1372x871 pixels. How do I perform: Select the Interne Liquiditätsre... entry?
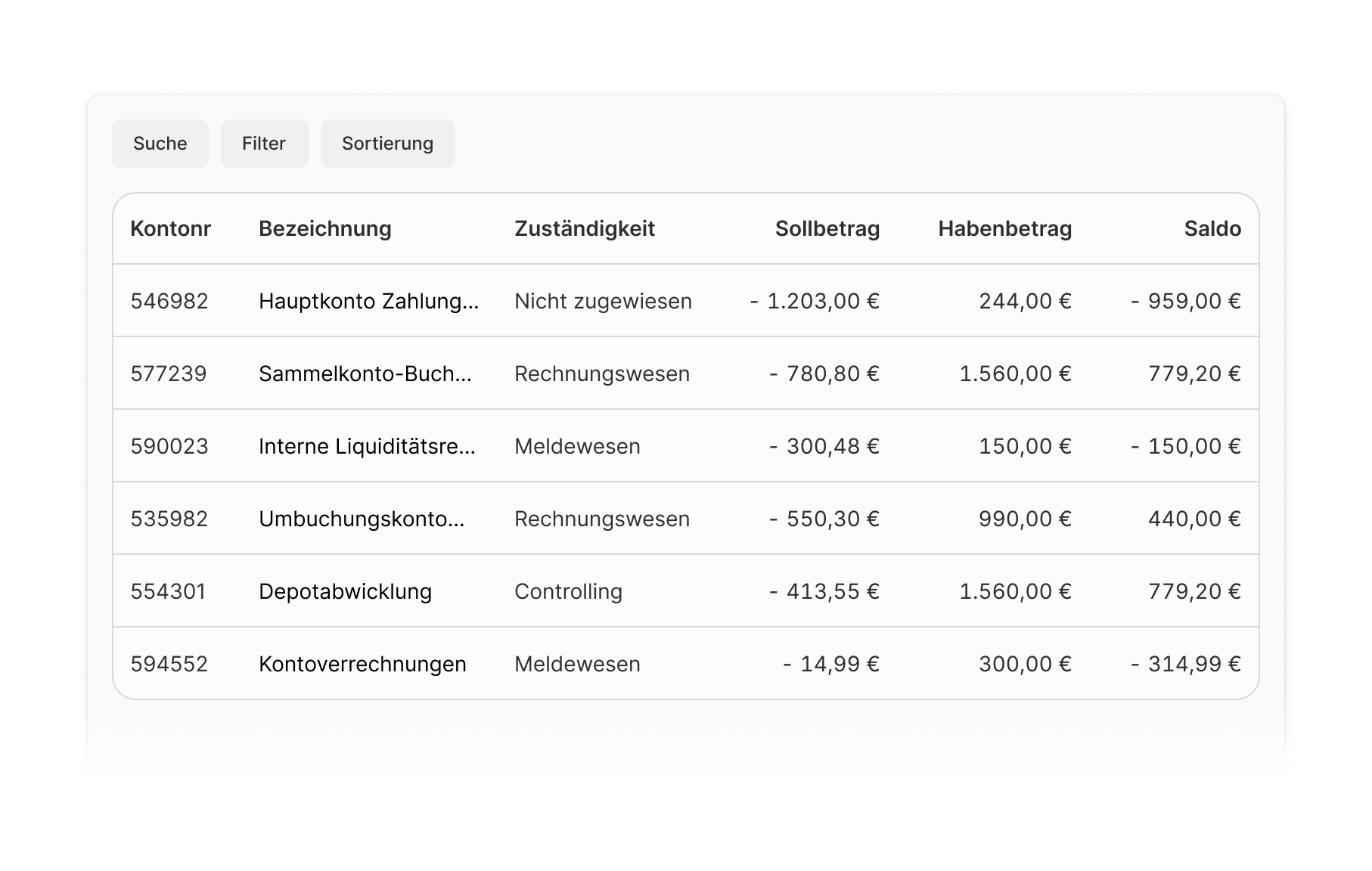click(x=367, y=446)
